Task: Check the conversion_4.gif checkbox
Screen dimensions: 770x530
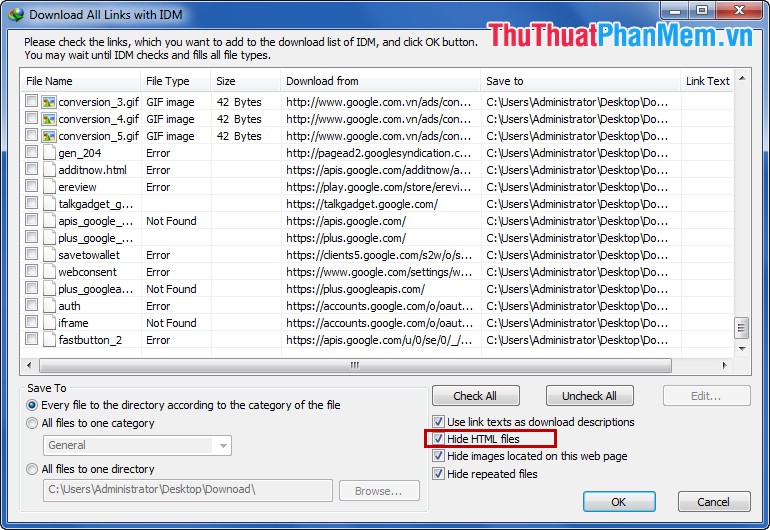Action: click(31, 118)
